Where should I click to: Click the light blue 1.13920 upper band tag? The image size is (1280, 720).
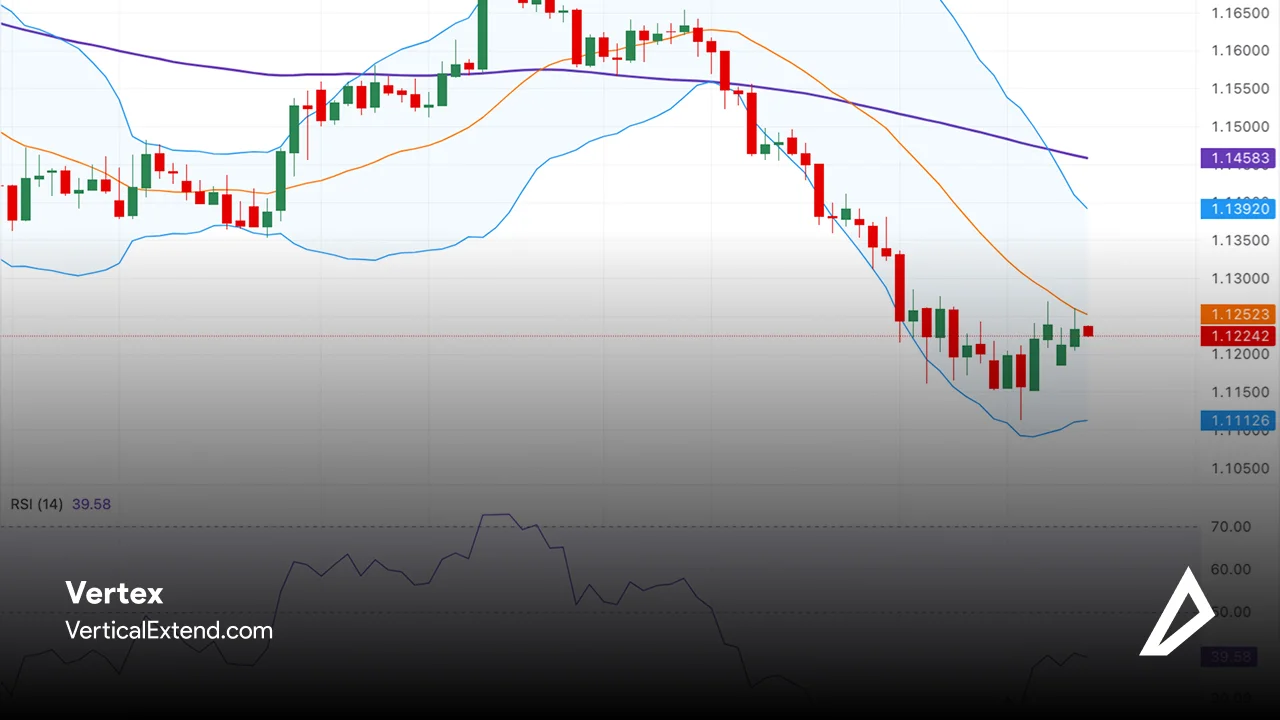pyautogui.click(x=1239, y=209)
